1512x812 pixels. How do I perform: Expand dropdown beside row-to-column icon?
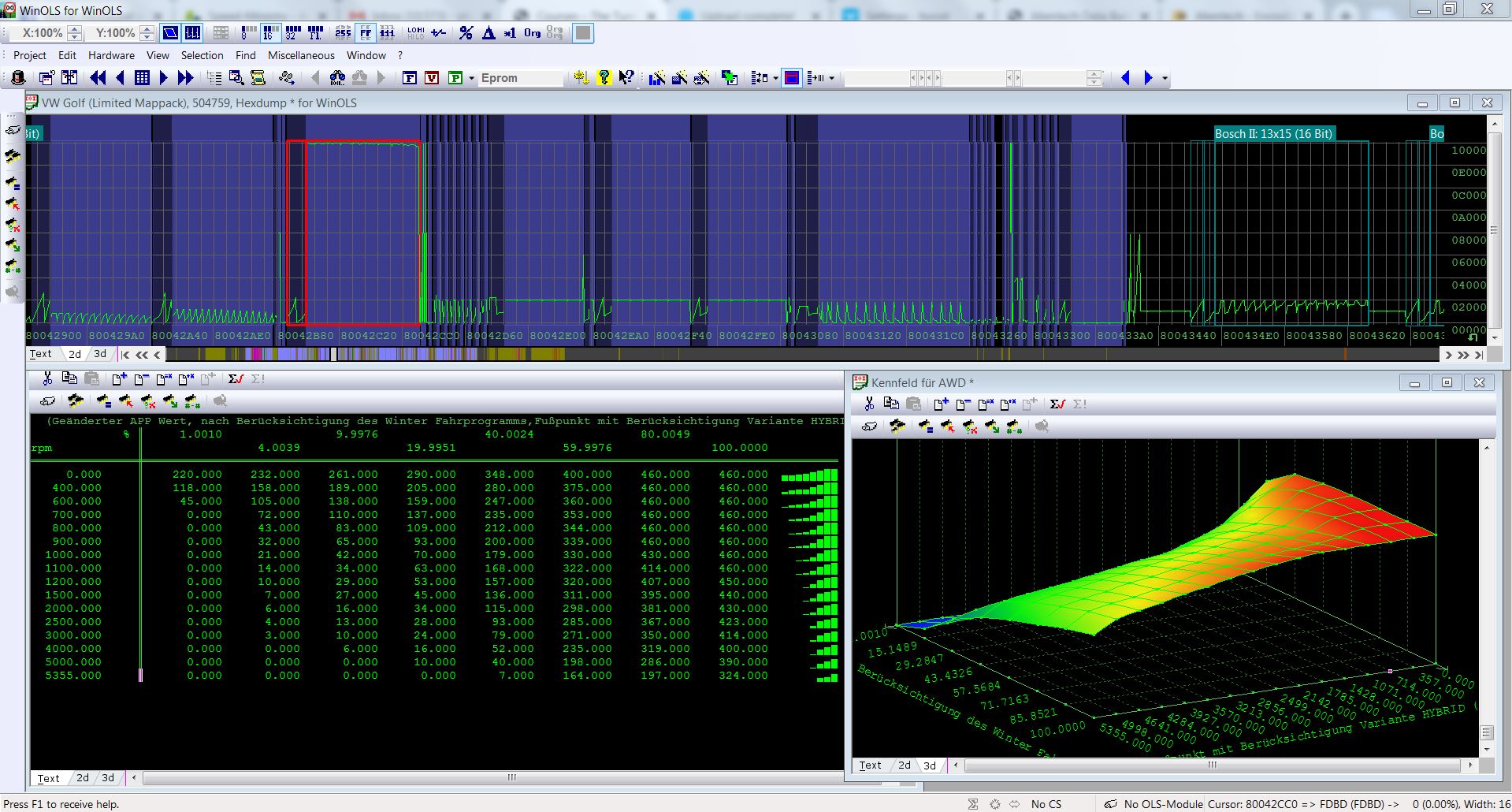pos(830,78)
